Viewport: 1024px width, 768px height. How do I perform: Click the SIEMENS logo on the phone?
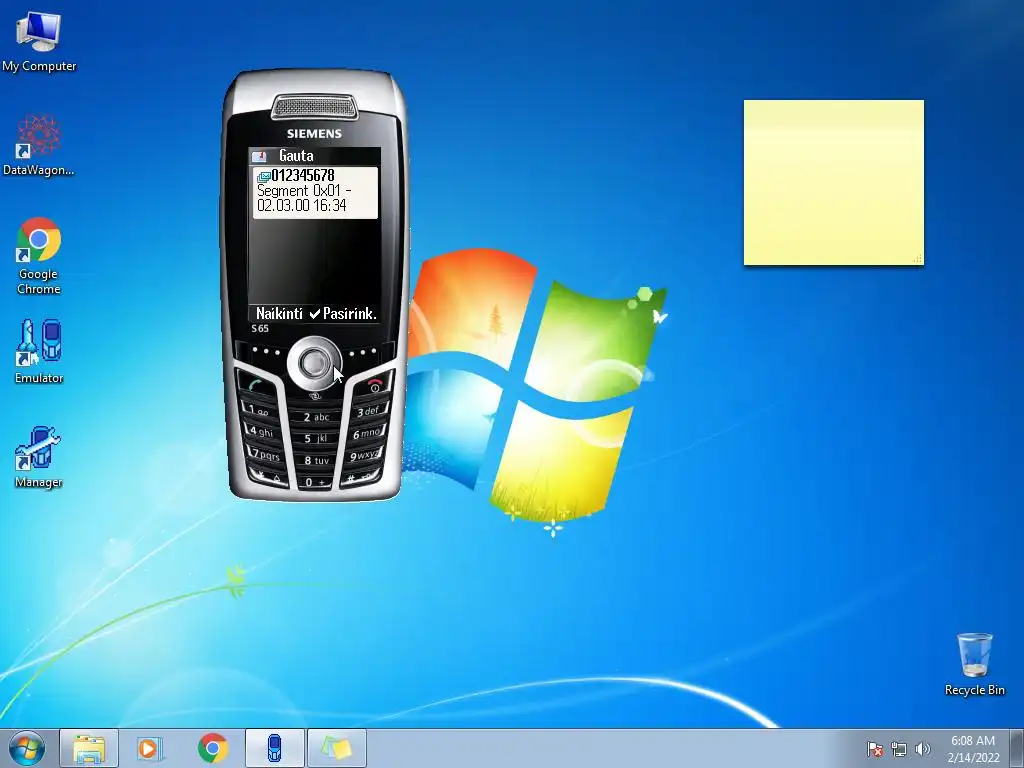(314, 134)
